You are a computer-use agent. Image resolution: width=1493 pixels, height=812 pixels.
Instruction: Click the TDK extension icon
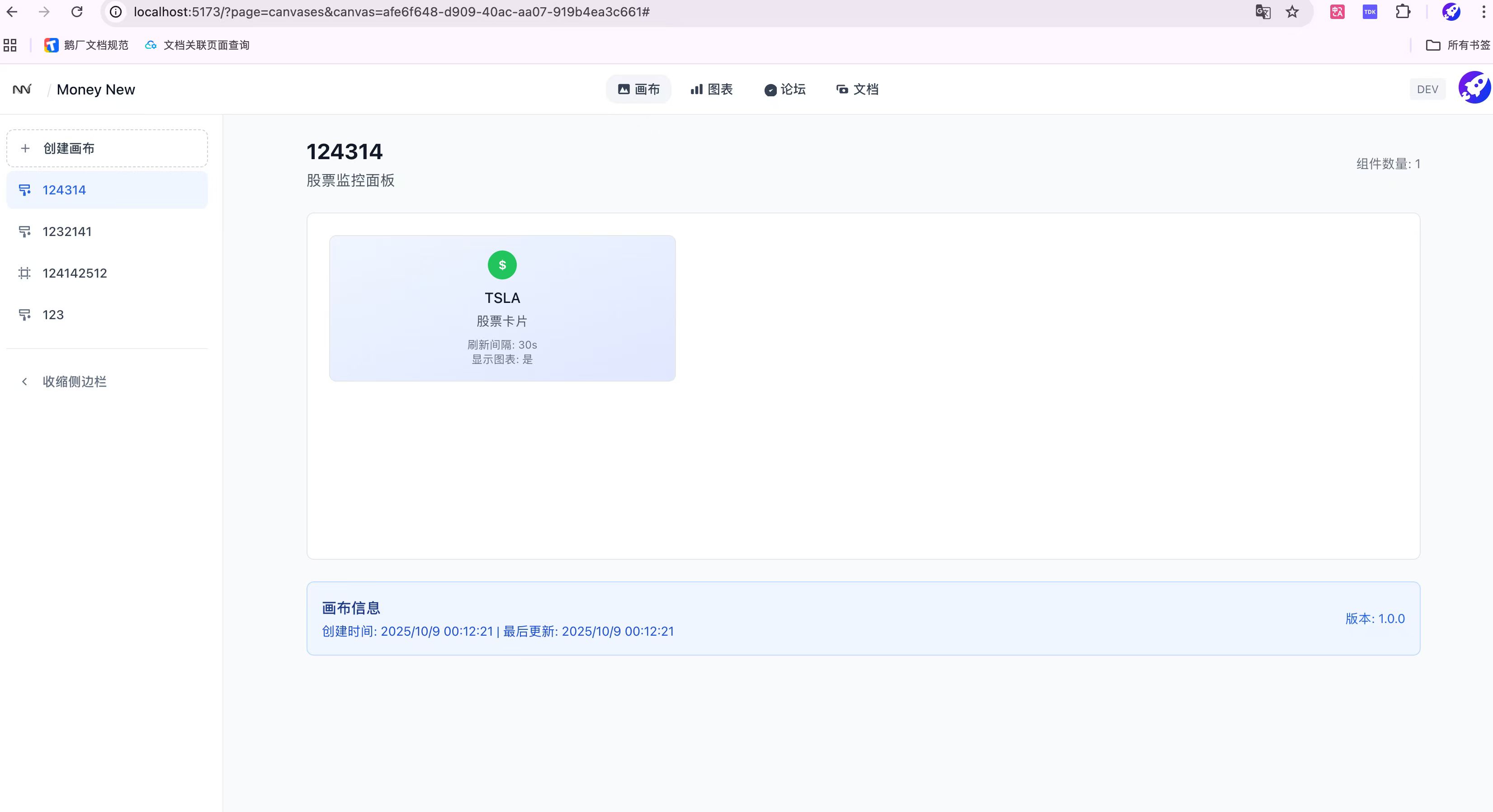click(x=1370, y=12)
